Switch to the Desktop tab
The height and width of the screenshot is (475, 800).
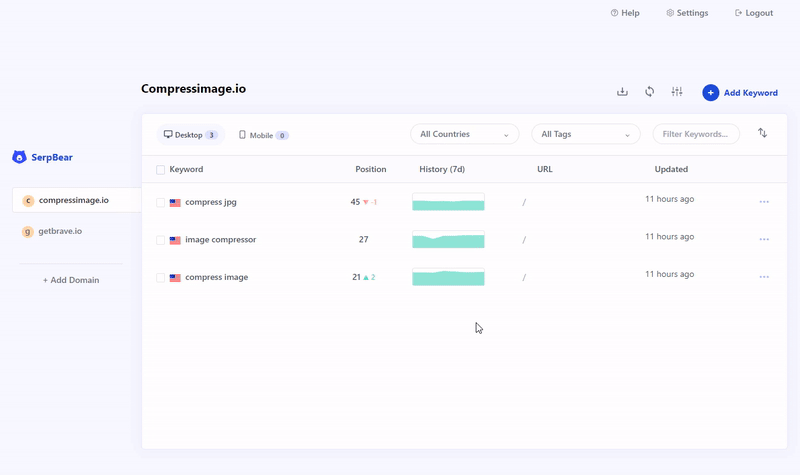coord(190,135)
